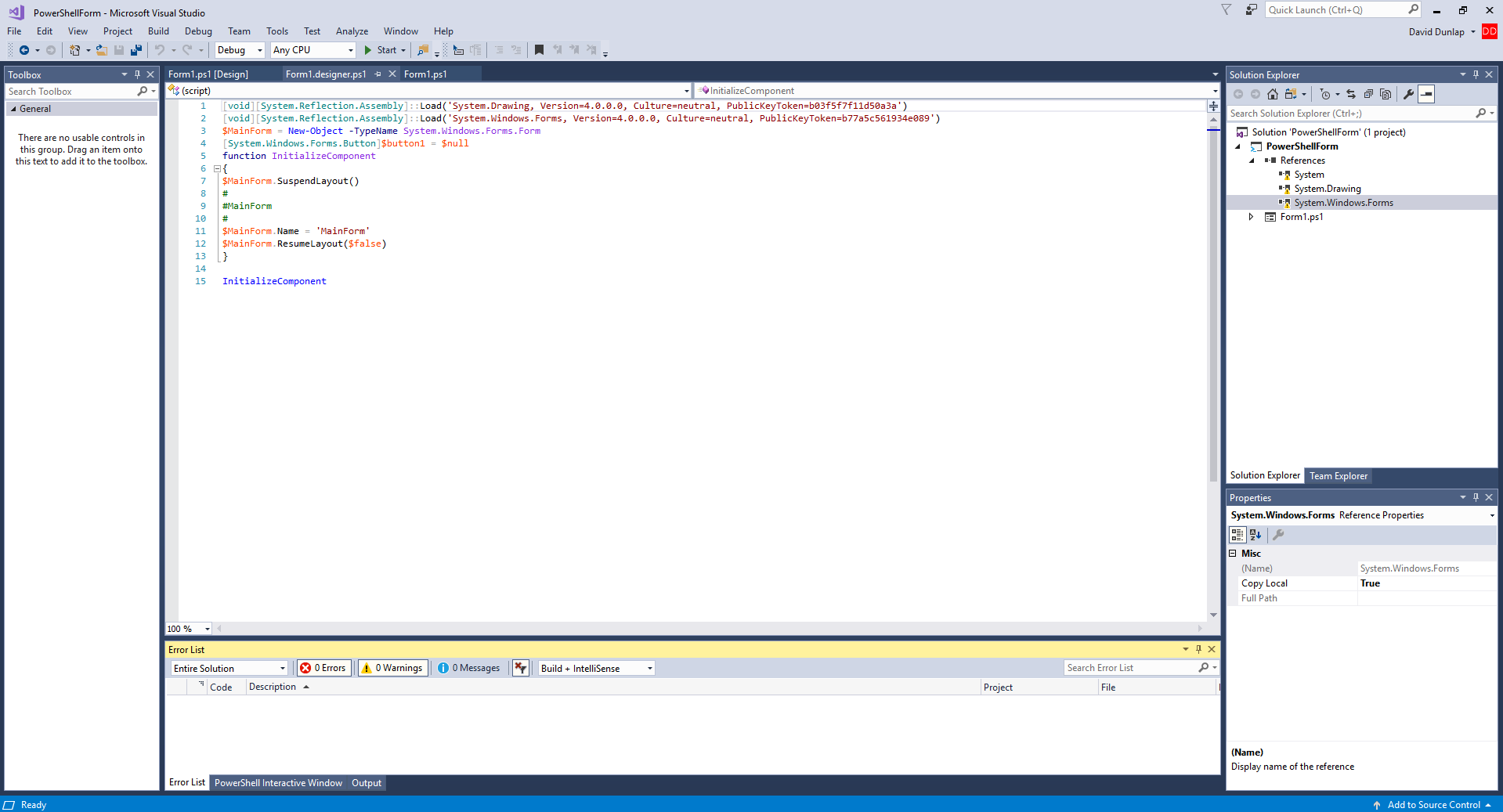This screenshot has height=812, width=1503.
Task: Open Solution Explorer Properties wrench icon
Action: [x=1407, y=95]
